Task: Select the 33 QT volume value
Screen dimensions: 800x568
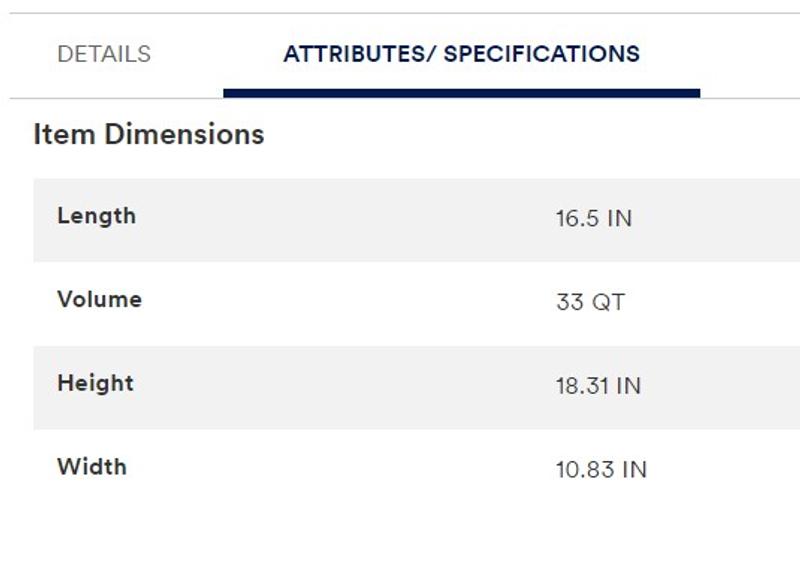Action: [x=590, y=302]
